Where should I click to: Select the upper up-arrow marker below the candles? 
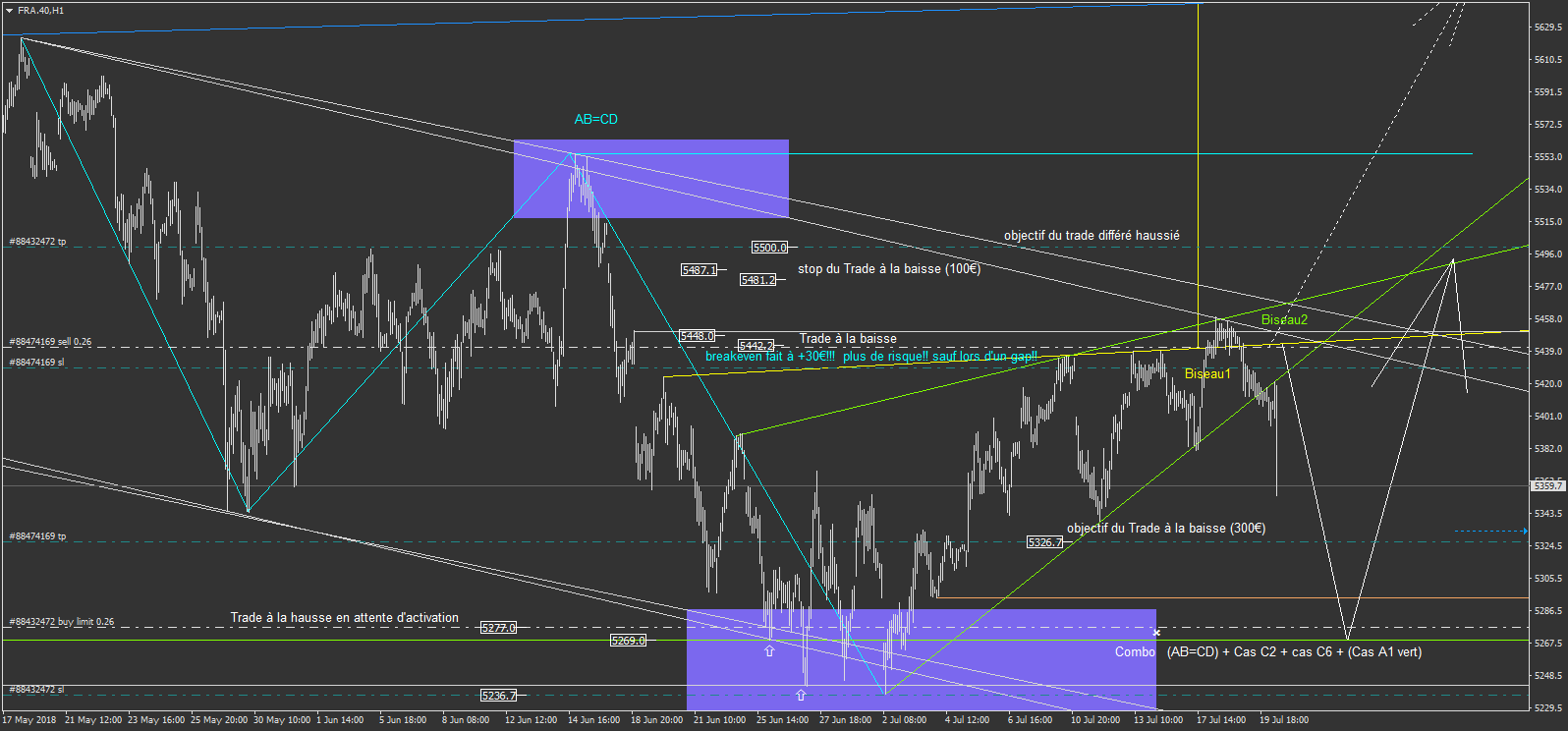[x=769, y=650]
